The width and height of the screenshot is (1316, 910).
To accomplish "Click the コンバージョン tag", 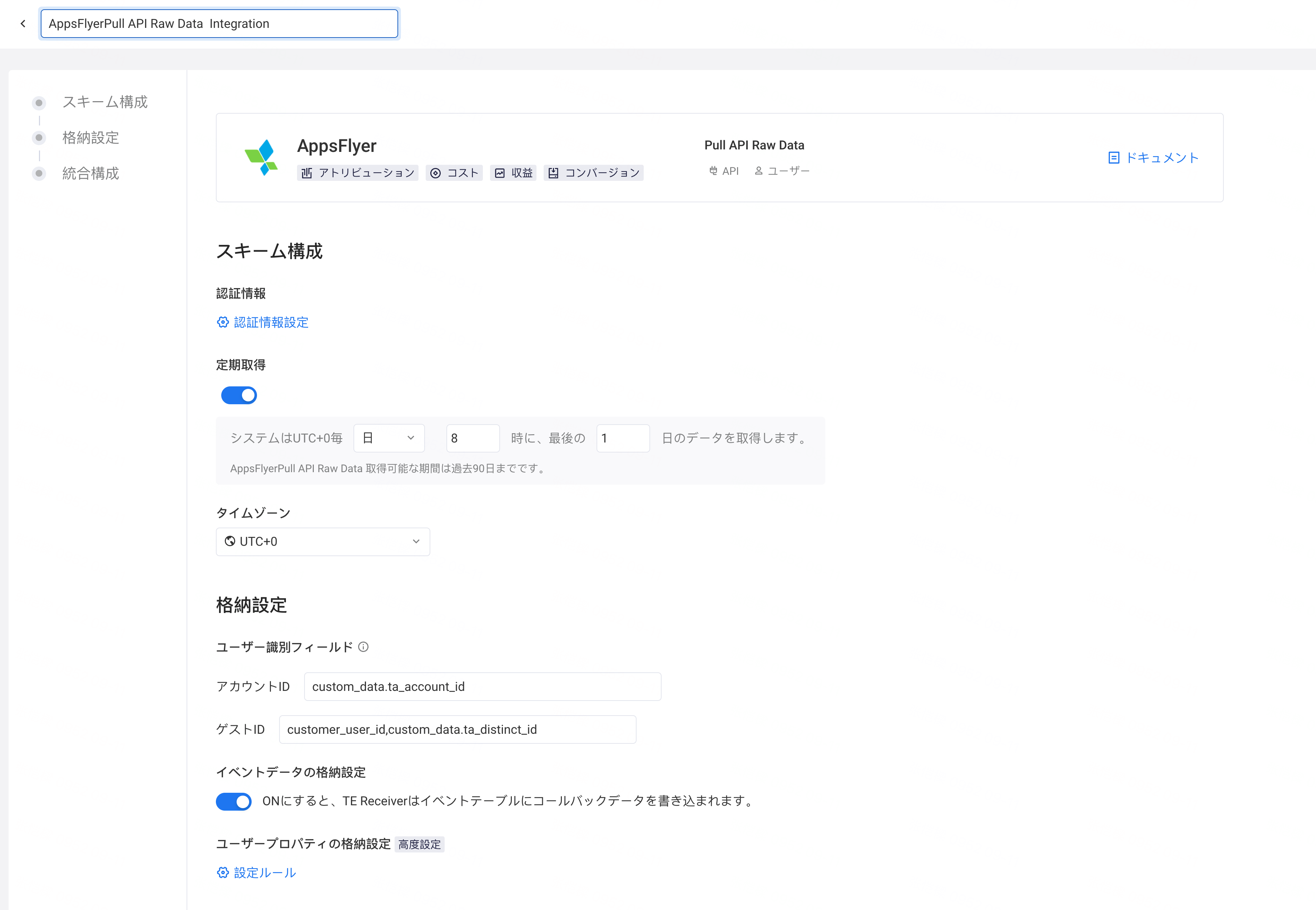I will [594, 173].
